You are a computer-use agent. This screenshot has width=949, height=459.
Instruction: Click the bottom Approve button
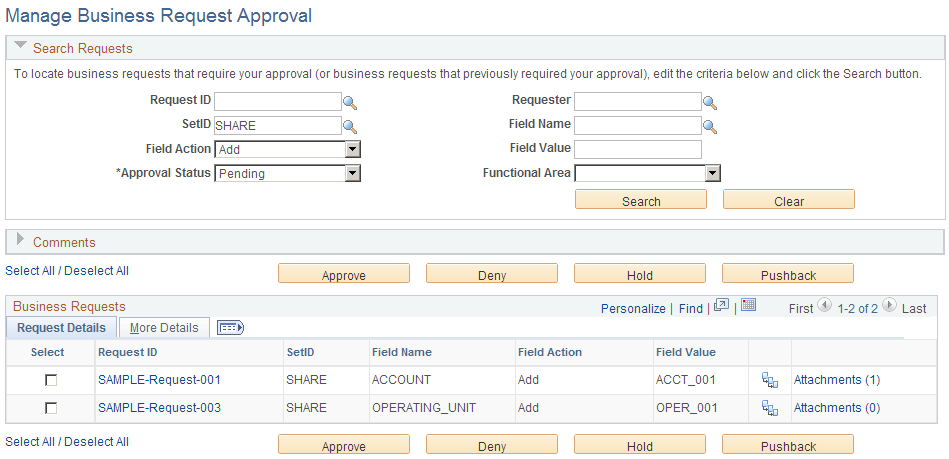point(344,445)
